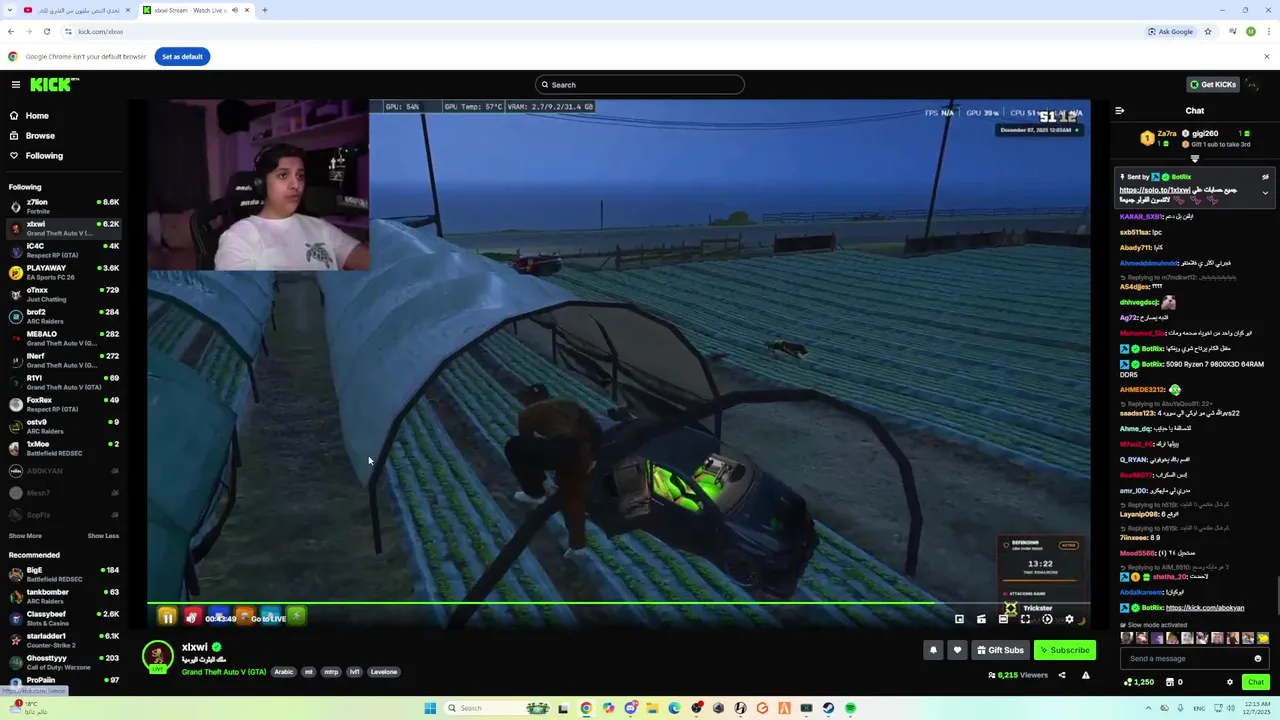
Task: Enter fullscreen mode on player
Action: point(1025,619)
